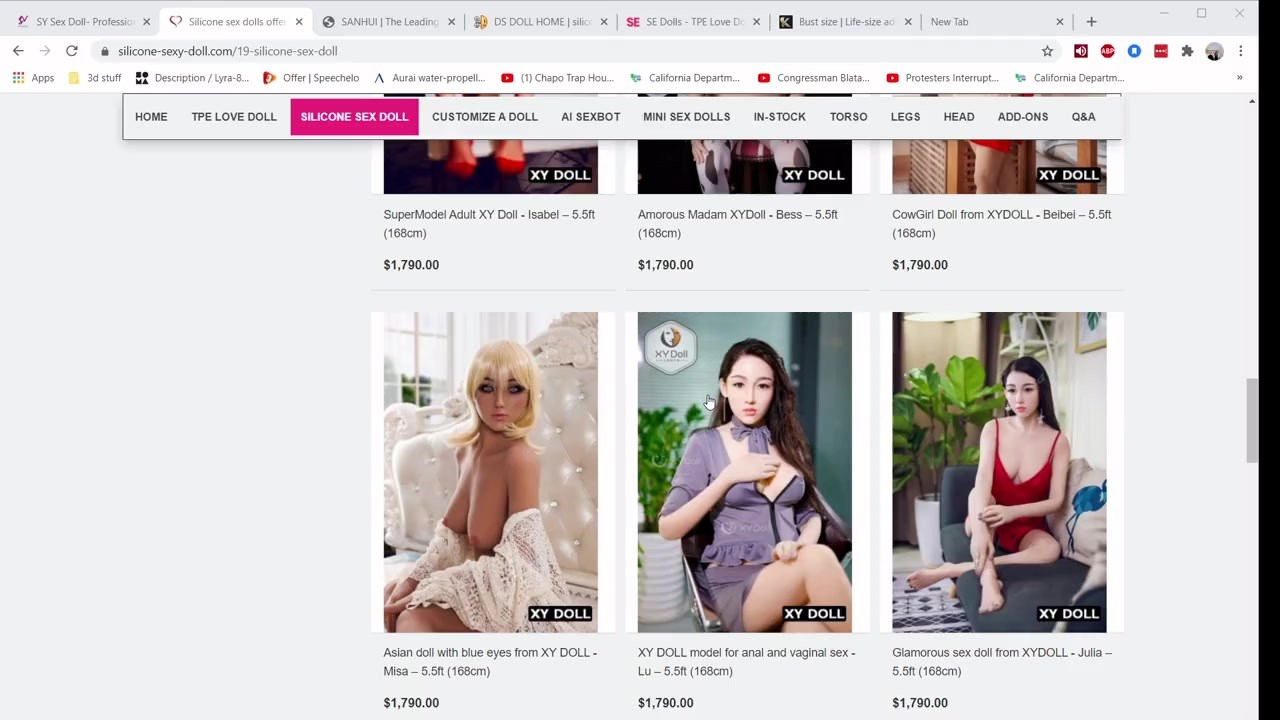Screen dimensions: 1280x720
Task: Open the Extensions puzzle-piece menu
Action: tap(1187, 51)
